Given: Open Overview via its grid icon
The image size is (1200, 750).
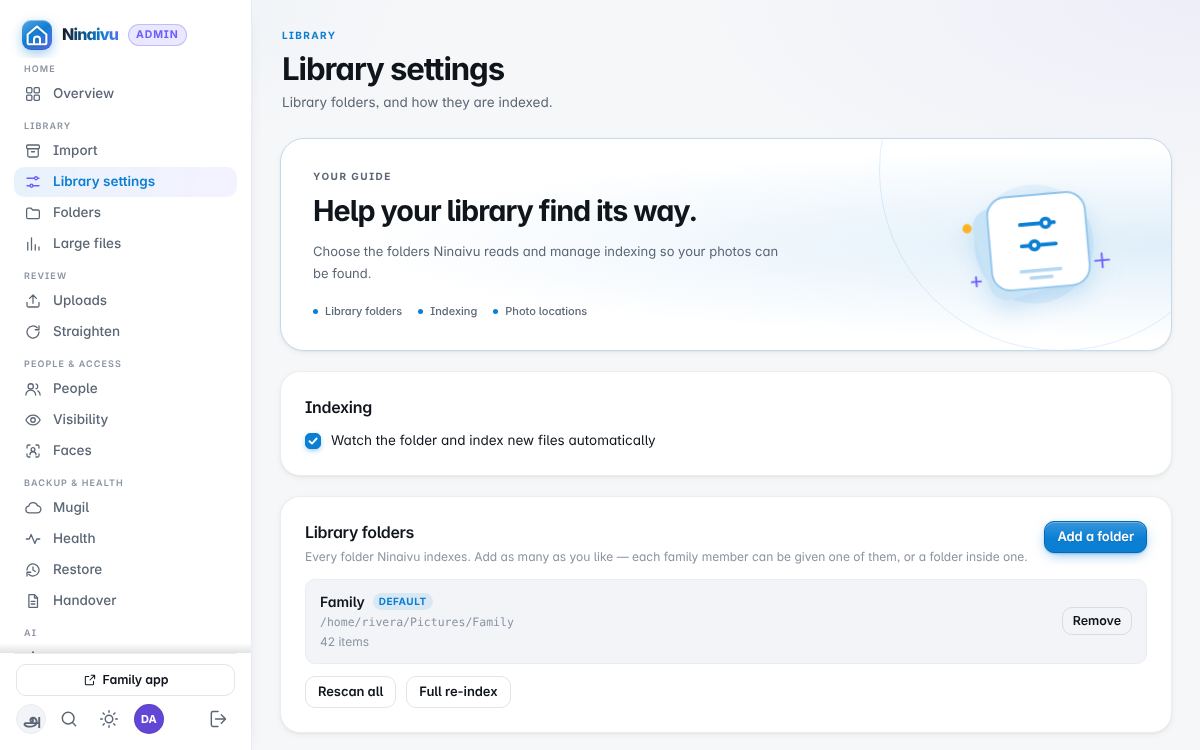Looking at the screenshot, I should point(33,93).
